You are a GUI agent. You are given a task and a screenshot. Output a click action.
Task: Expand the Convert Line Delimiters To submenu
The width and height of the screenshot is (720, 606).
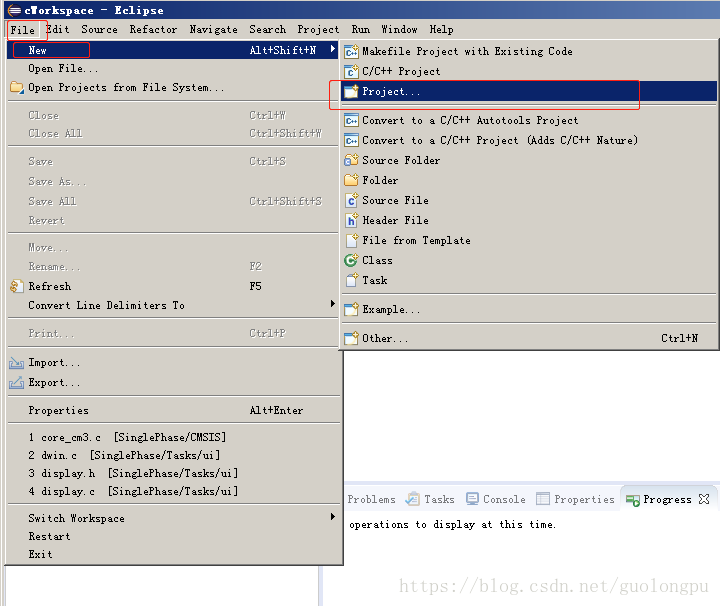pos(333,304)
